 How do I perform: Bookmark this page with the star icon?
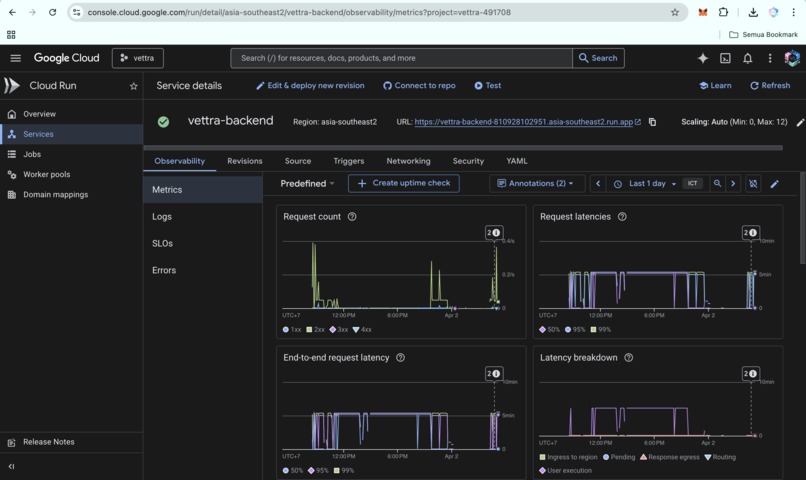(675, 12)
